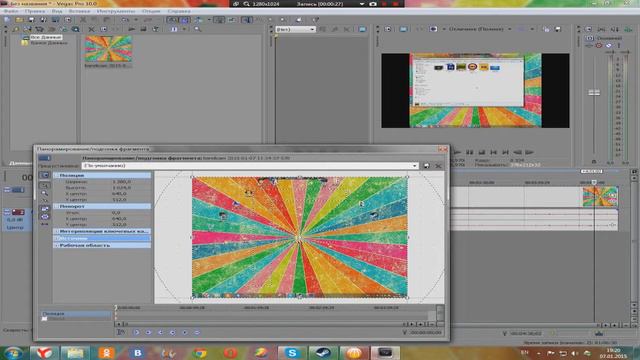Open Yandex browser from taskbar
The width and height of the screenshot is (640, 360).
44,353
